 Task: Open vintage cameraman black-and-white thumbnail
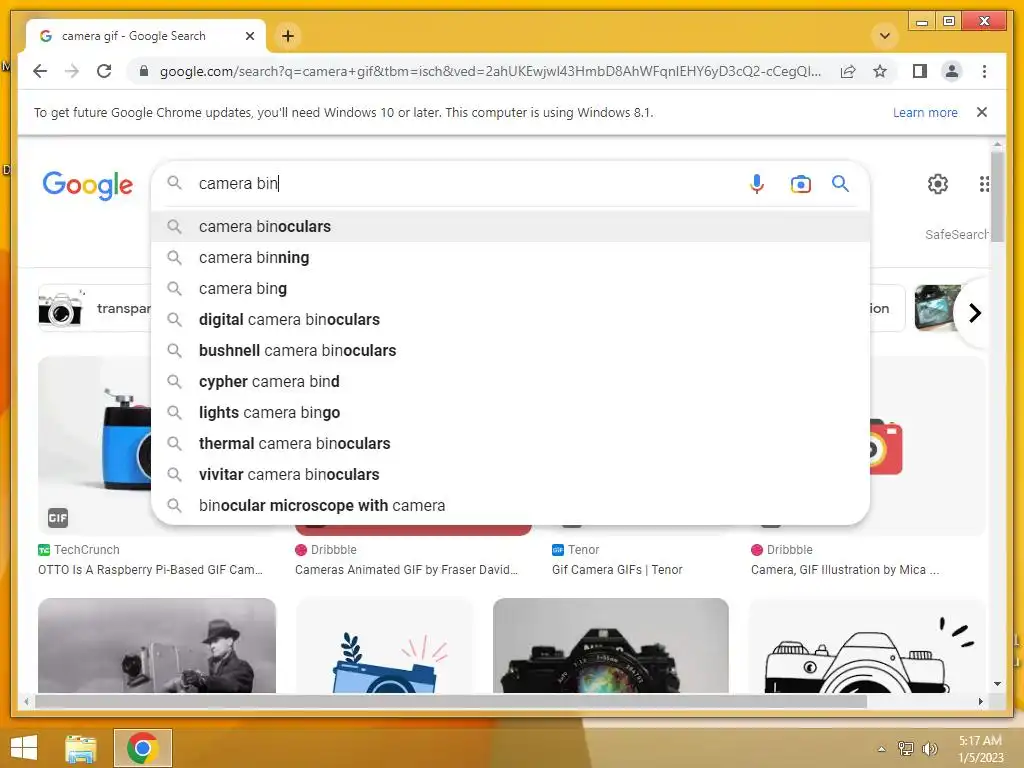(157, 645)
